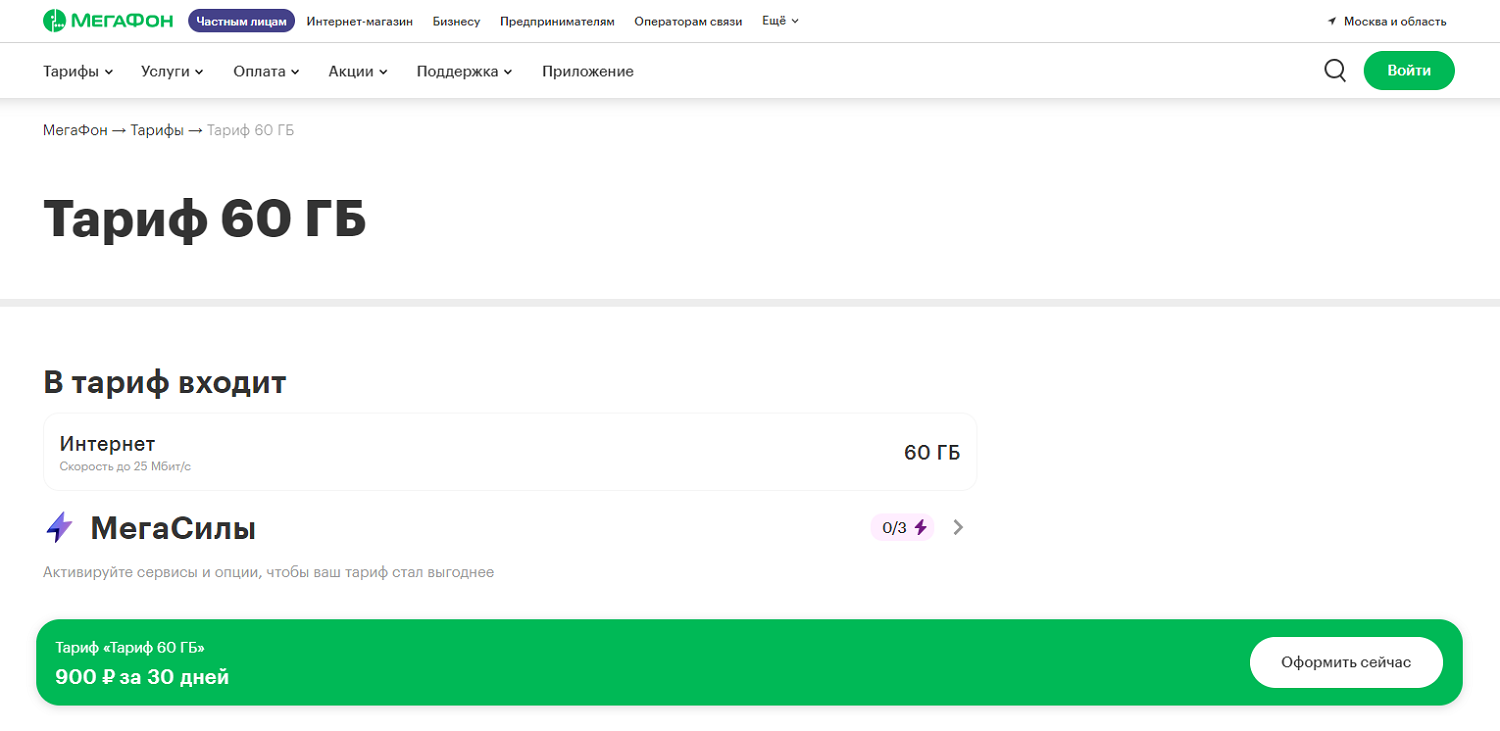1500x731 pixels.
Task: Expand МегаСилы with the right chevron
Action: tap(958, 527)
